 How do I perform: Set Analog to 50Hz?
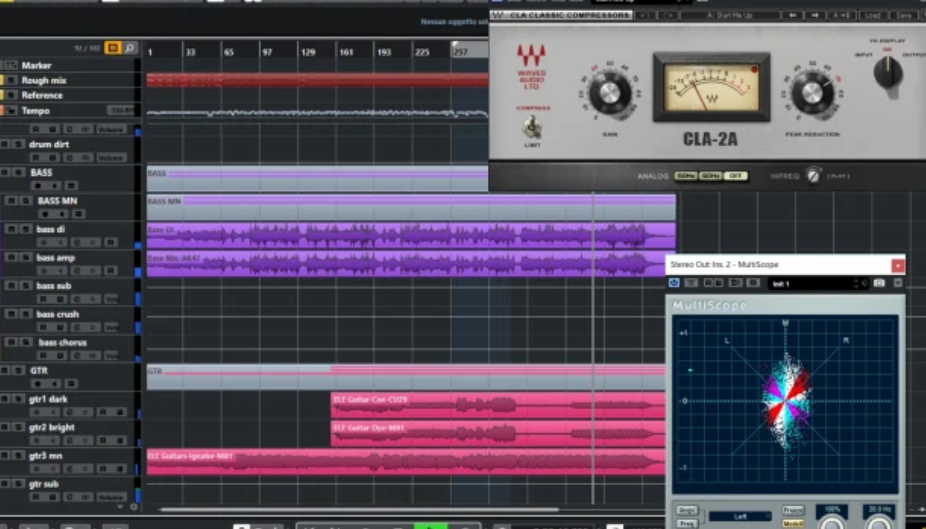point(685,176)
